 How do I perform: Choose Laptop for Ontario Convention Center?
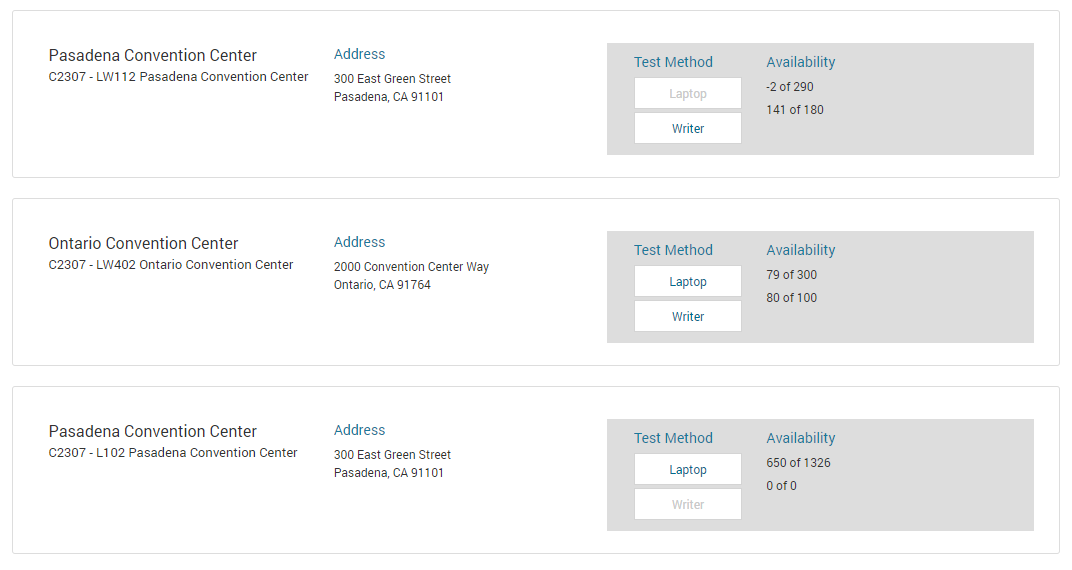(x=687, y=282)
